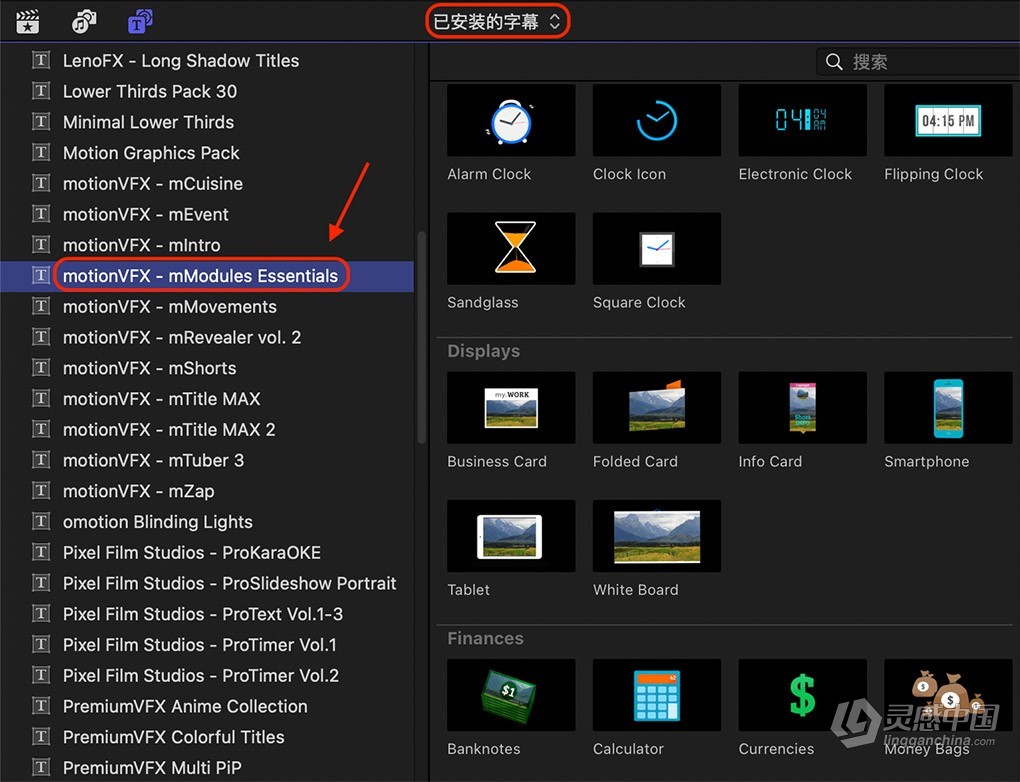The width and height of the screenshot is (1020, 782).
Task: Select the Folded Card thumbnail
Action: [657, 407]
